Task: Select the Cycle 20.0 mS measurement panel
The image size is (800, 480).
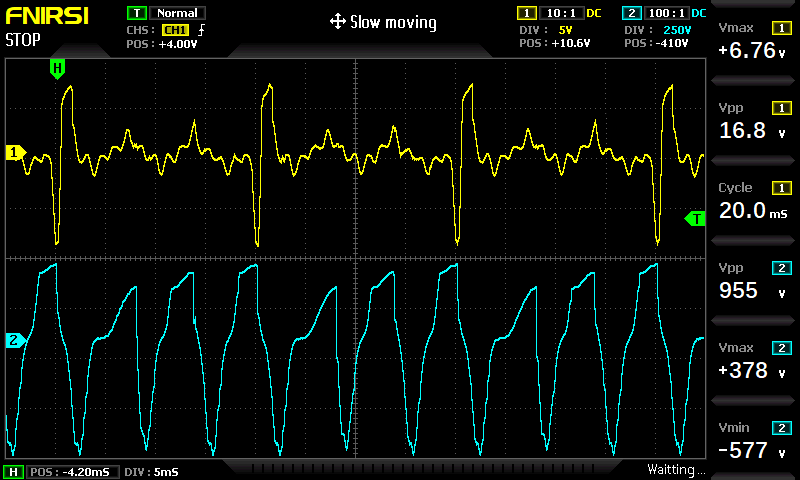Action: (x=754, y=201)
